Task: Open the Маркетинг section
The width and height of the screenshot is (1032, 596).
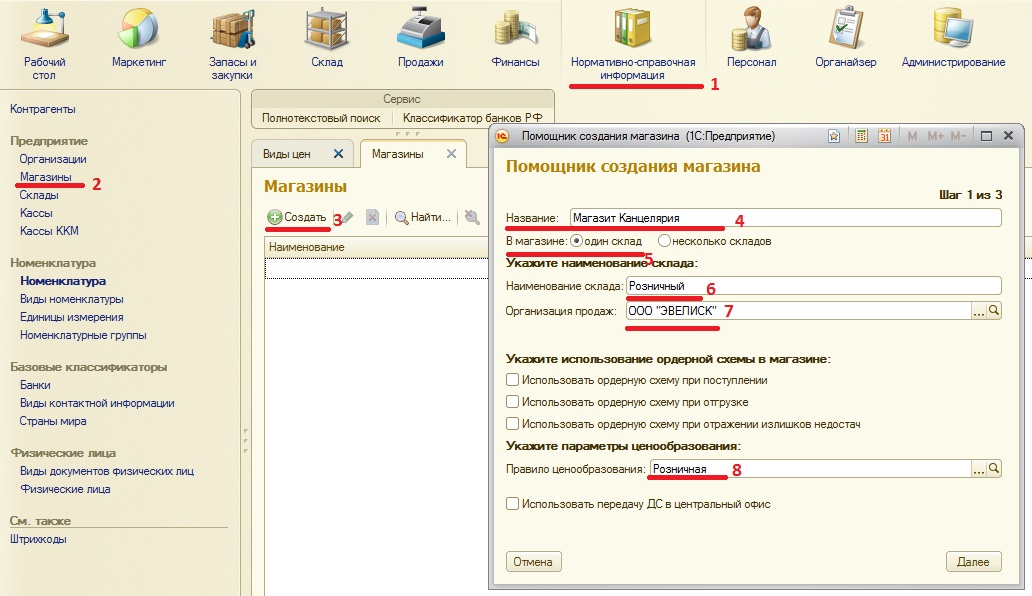Action: [139, 42]
